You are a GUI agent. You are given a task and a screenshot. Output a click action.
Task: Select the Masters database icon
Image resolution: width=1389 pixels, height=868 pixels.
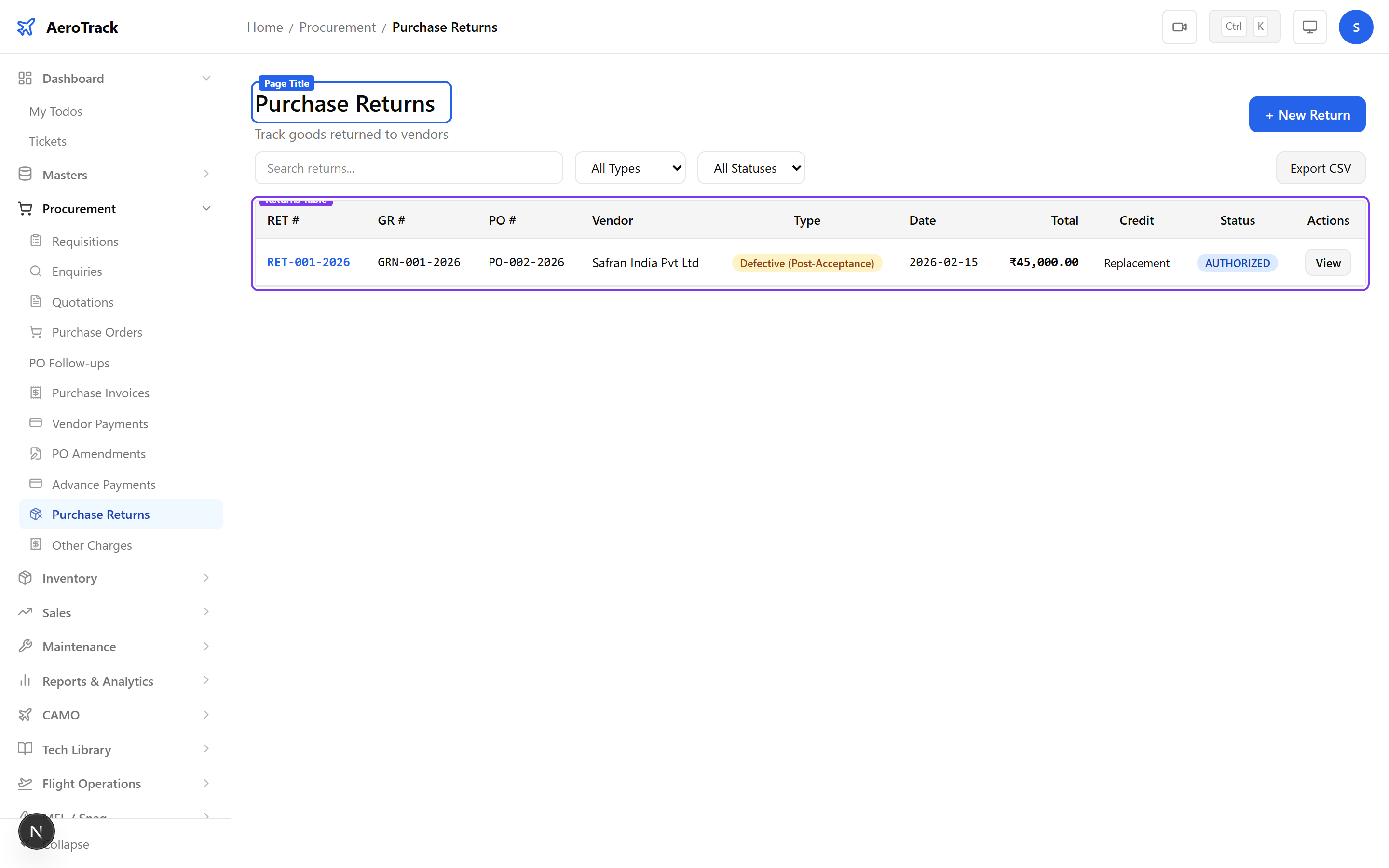[x=25, y=174]
